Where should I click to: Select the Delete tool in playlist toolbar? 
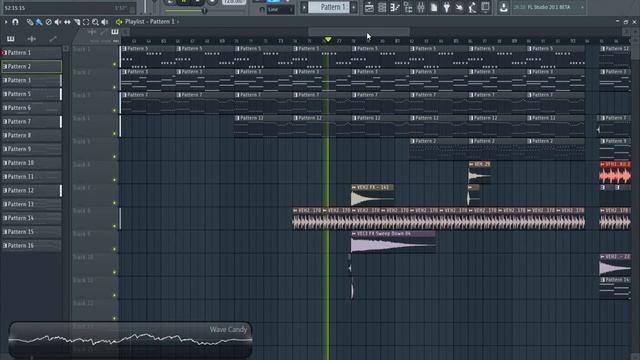point(49,22)
